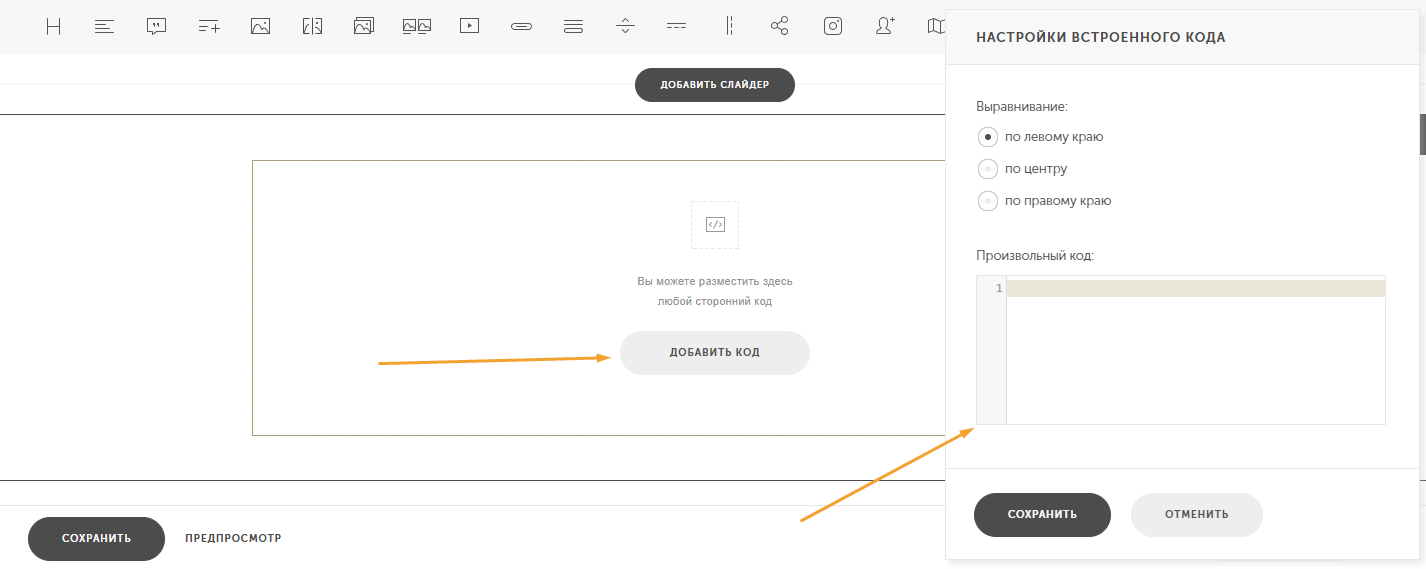This screenshot has width=1426, height=569.
Task: Insert a single image block
Action: 261,27
